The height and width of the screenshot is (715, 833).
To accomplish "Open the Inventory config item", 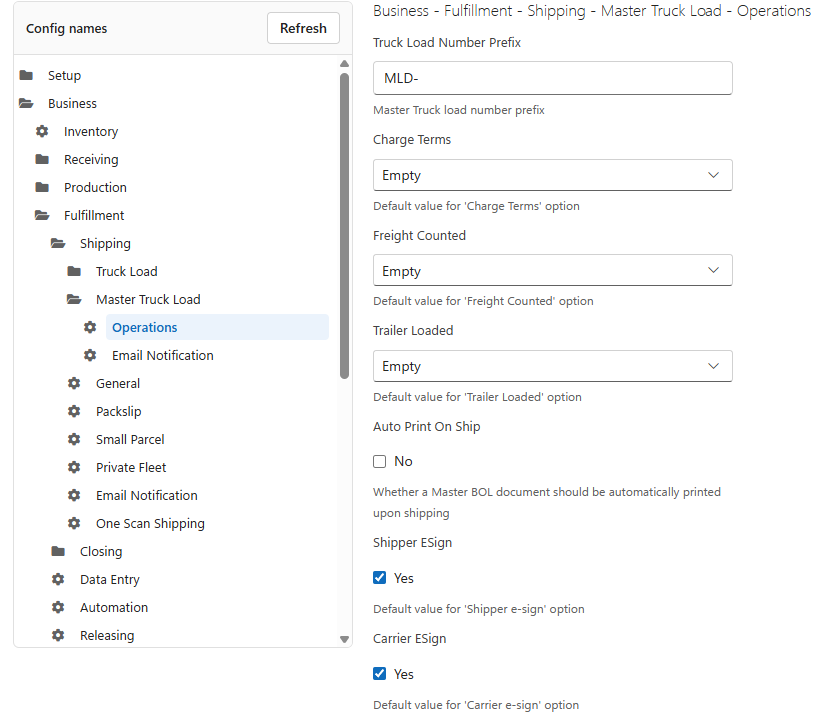I will click(x=91, y=131).
